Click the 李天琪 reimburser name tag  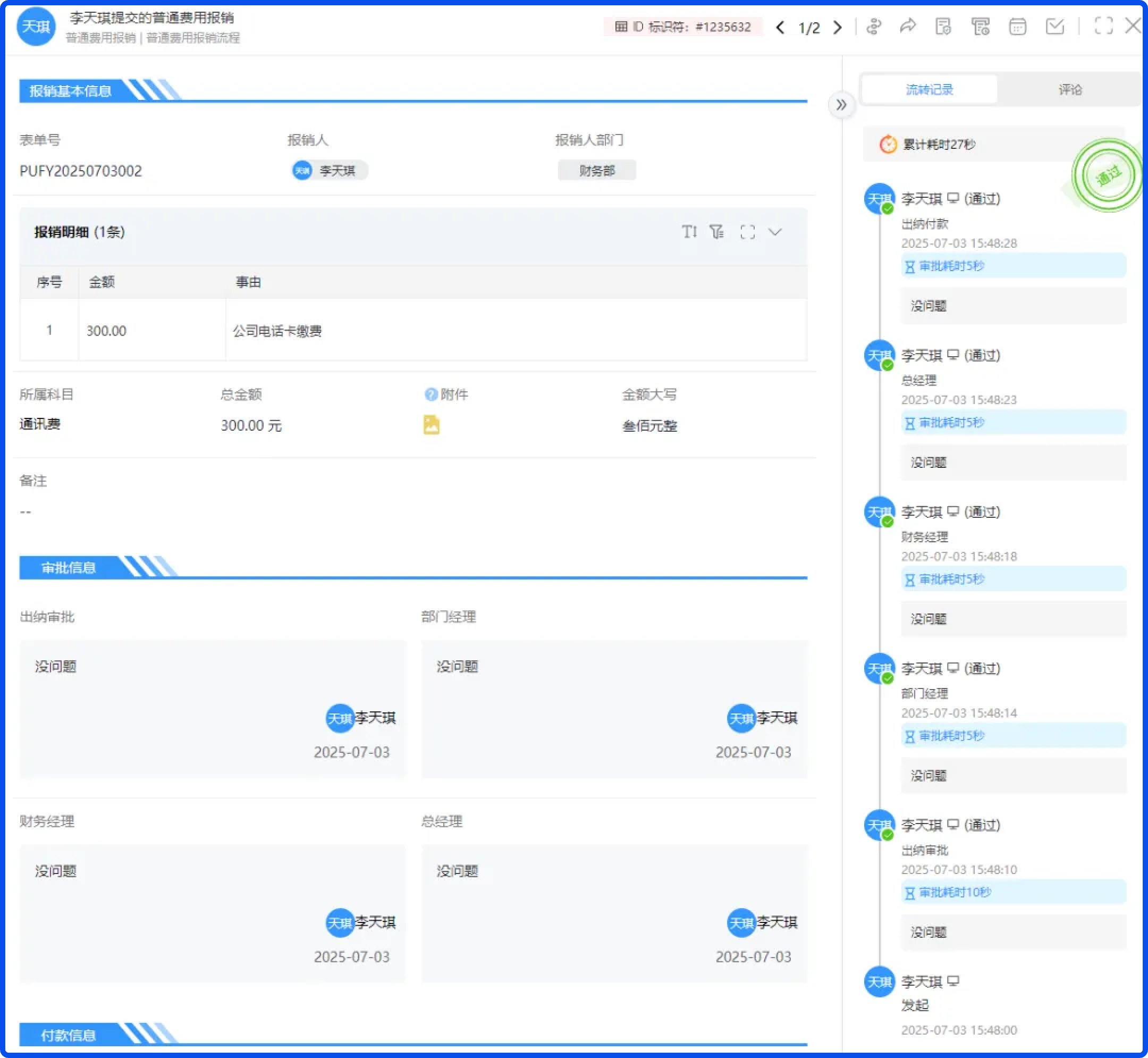coord(329,171)
